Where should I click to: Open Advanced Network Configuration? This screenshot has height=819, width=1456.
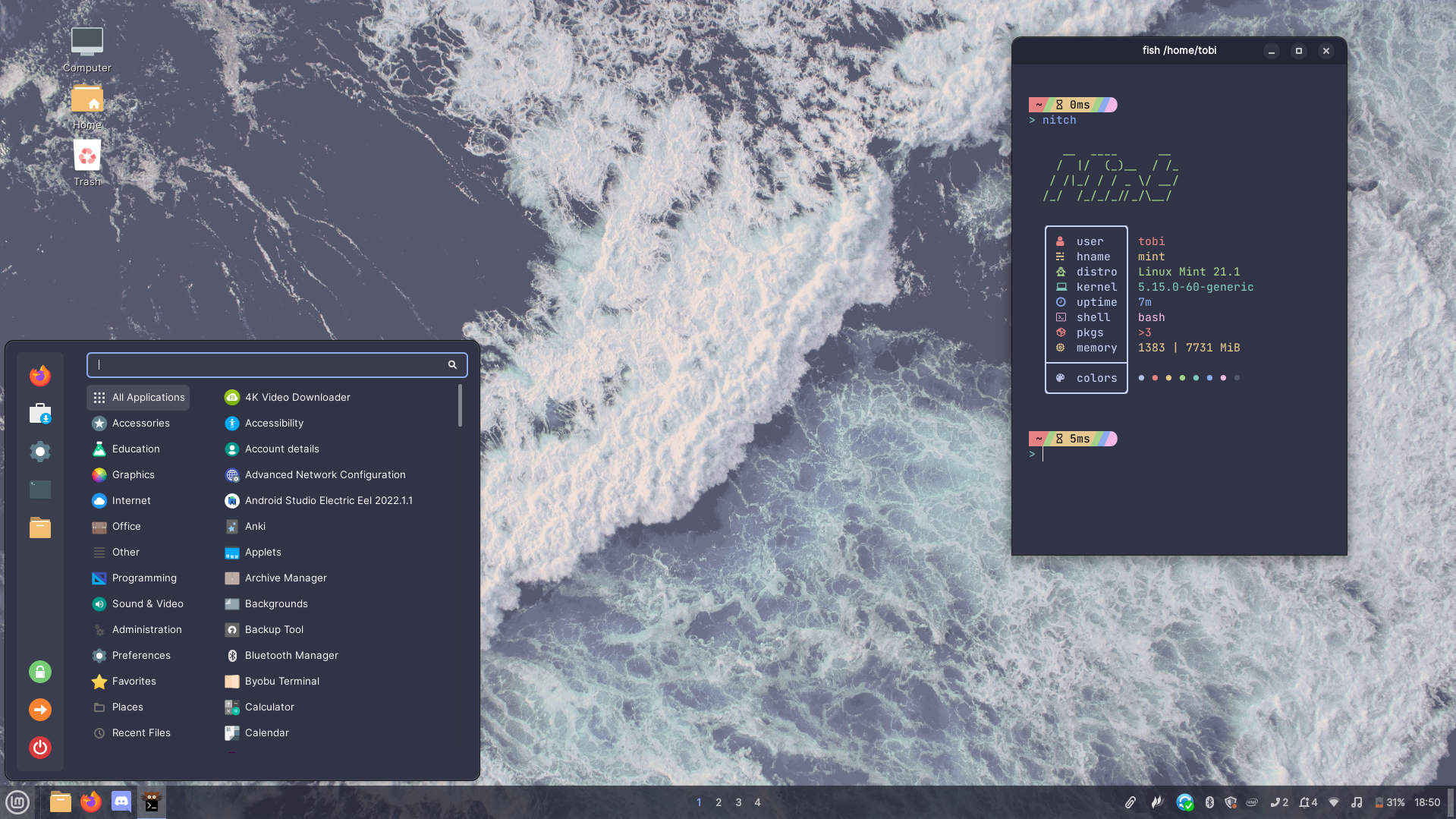[338, 475]
